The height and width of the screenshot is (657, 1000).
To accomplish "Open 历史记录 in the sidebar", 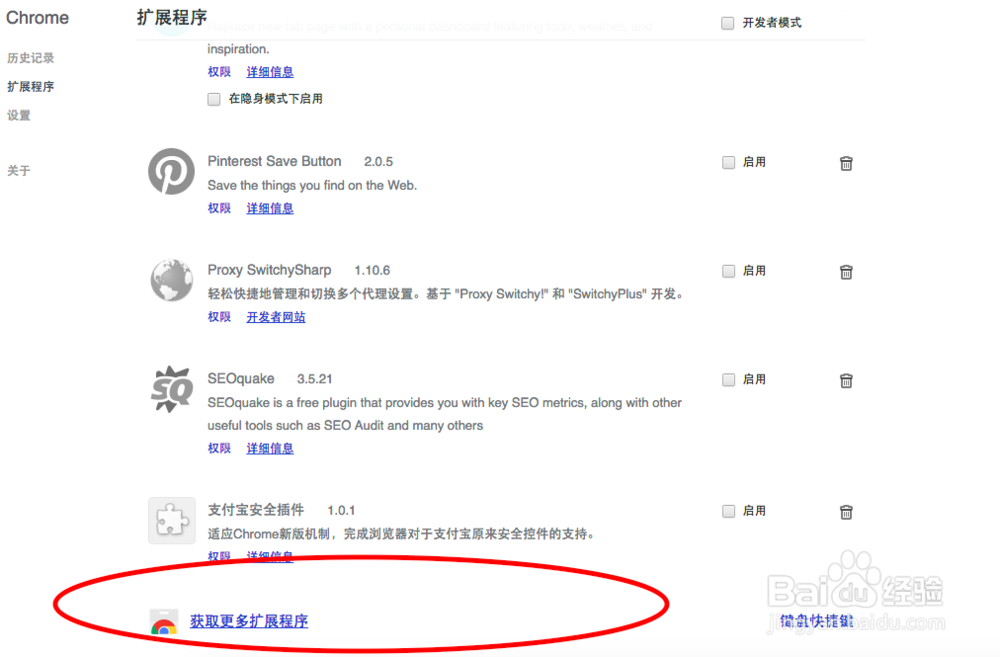I will (31, 58).
